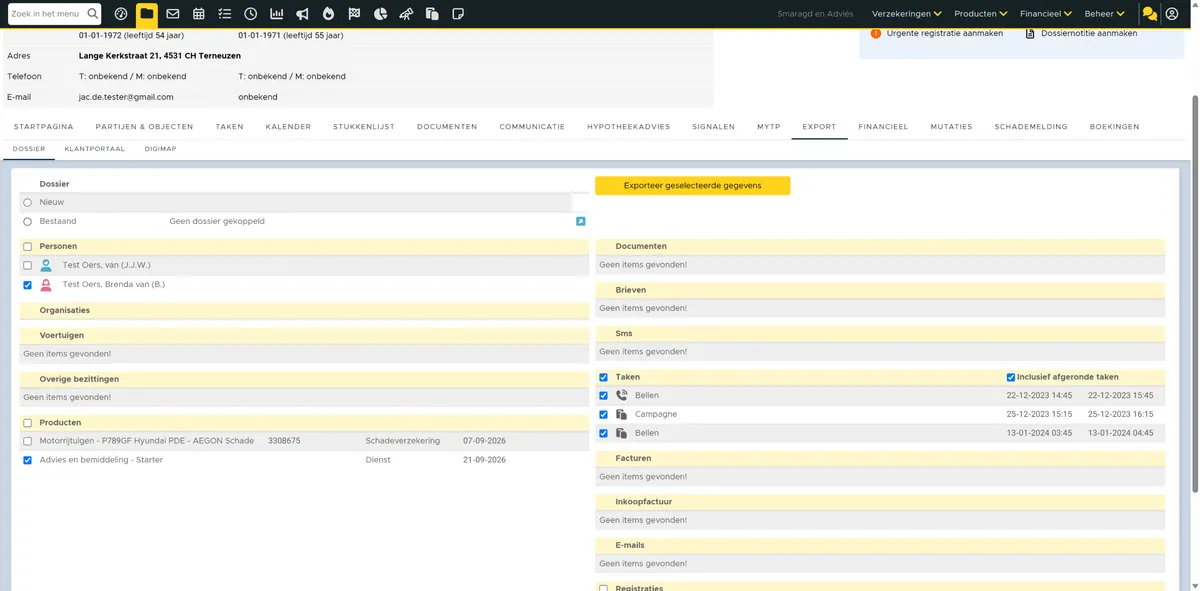The width and height of the screenshot is (1200, 591).
Task: Click the Motorrijtuigen - P789GF Hyundai PDE product text
Action: click(x=147, y=441)
